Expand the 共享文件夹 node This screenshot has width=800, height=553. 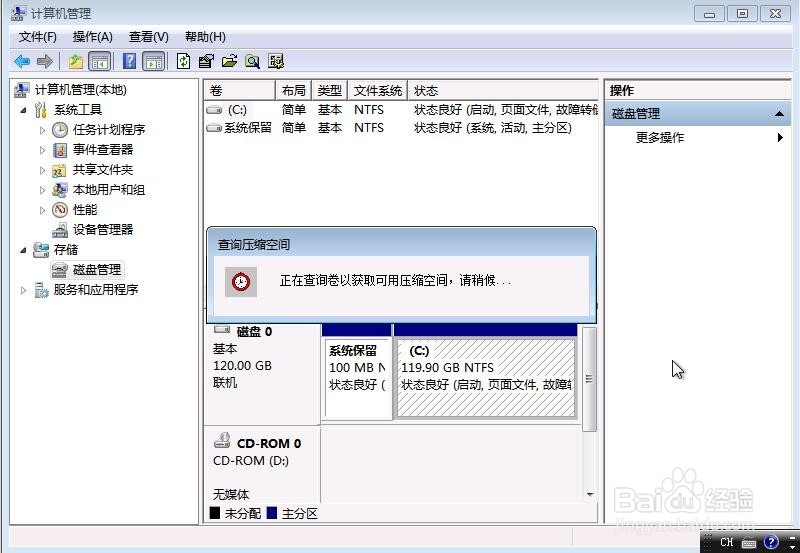(42, 170)
